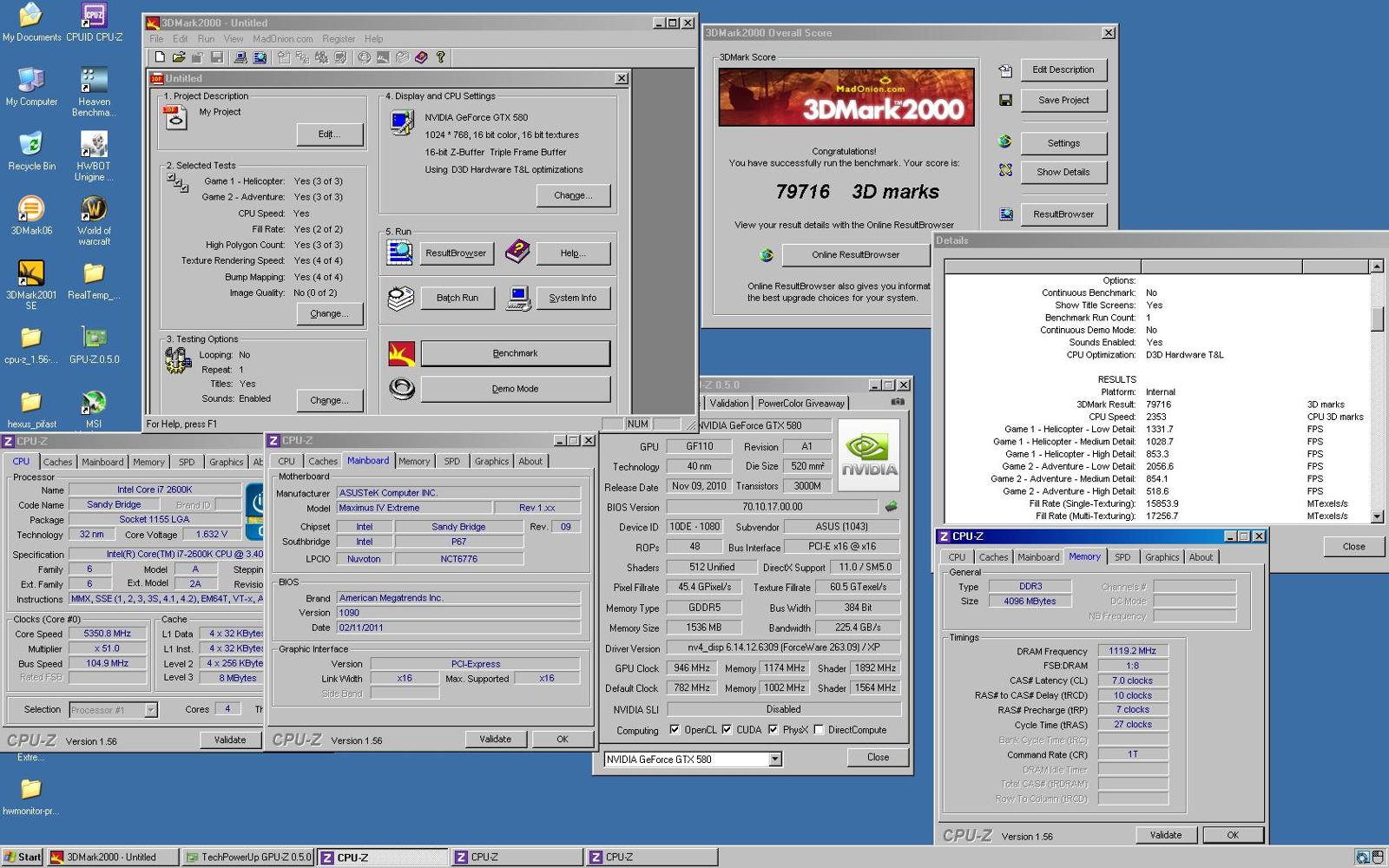This screenshot has width=1389, height=868.
Task: Click the NVIDIA logo in GPU-Z
Action: click(x=869, y=455)
